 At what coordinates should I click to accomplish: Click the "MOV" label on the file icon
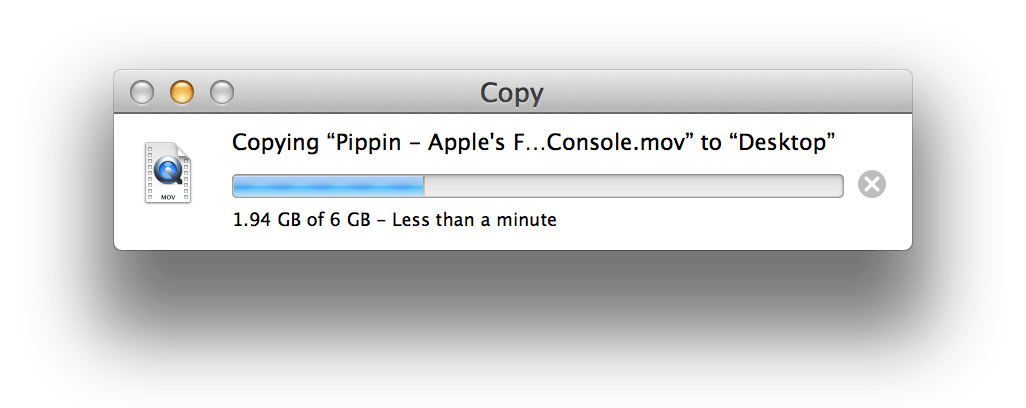point(168,197)
